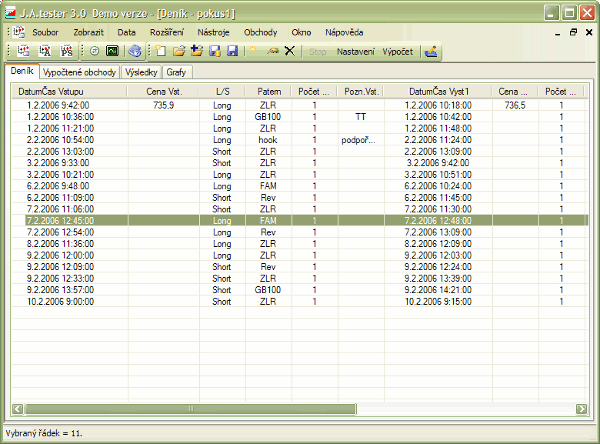The image size is (600, 444).
Task: Open the Nástroje menu
Action: (215, 32)
